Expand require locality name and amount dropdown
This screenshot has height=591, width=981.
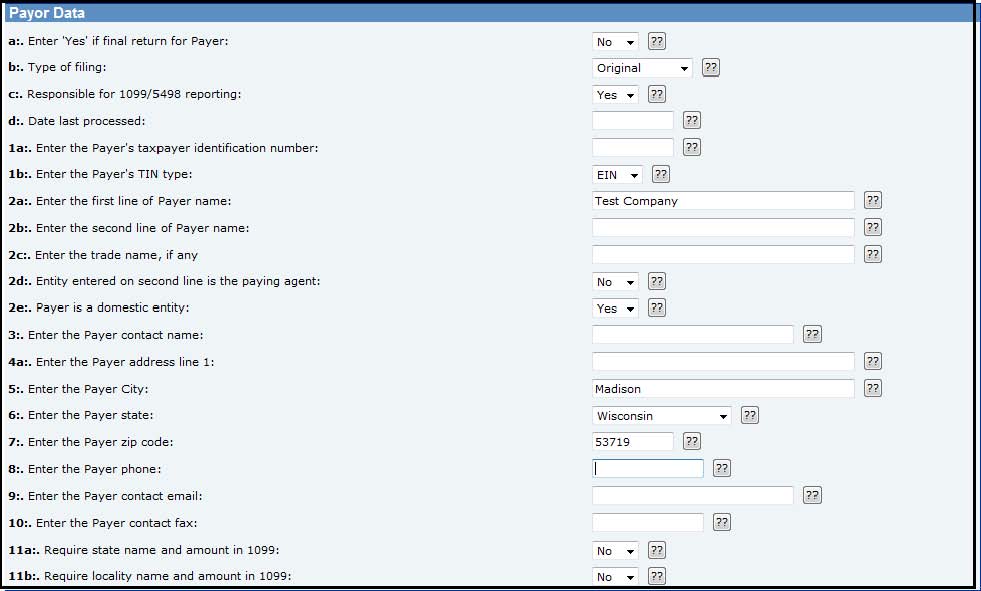[x=616, y=577]
